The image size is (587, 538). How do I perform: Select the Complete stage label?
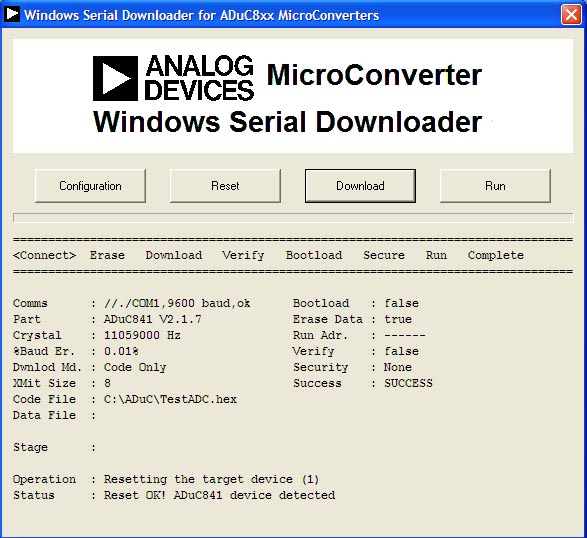click(496, 255)
